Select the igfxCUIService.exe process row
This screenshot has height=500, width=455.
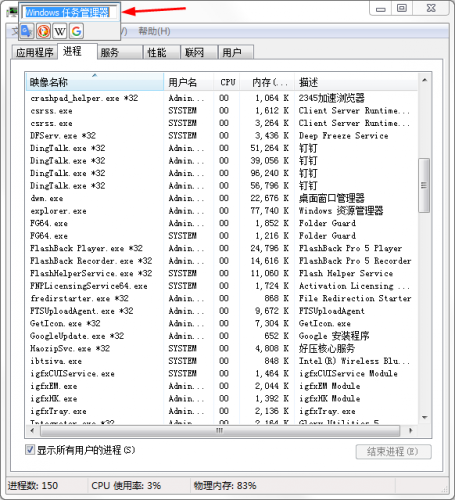click(x=222, y=374)
